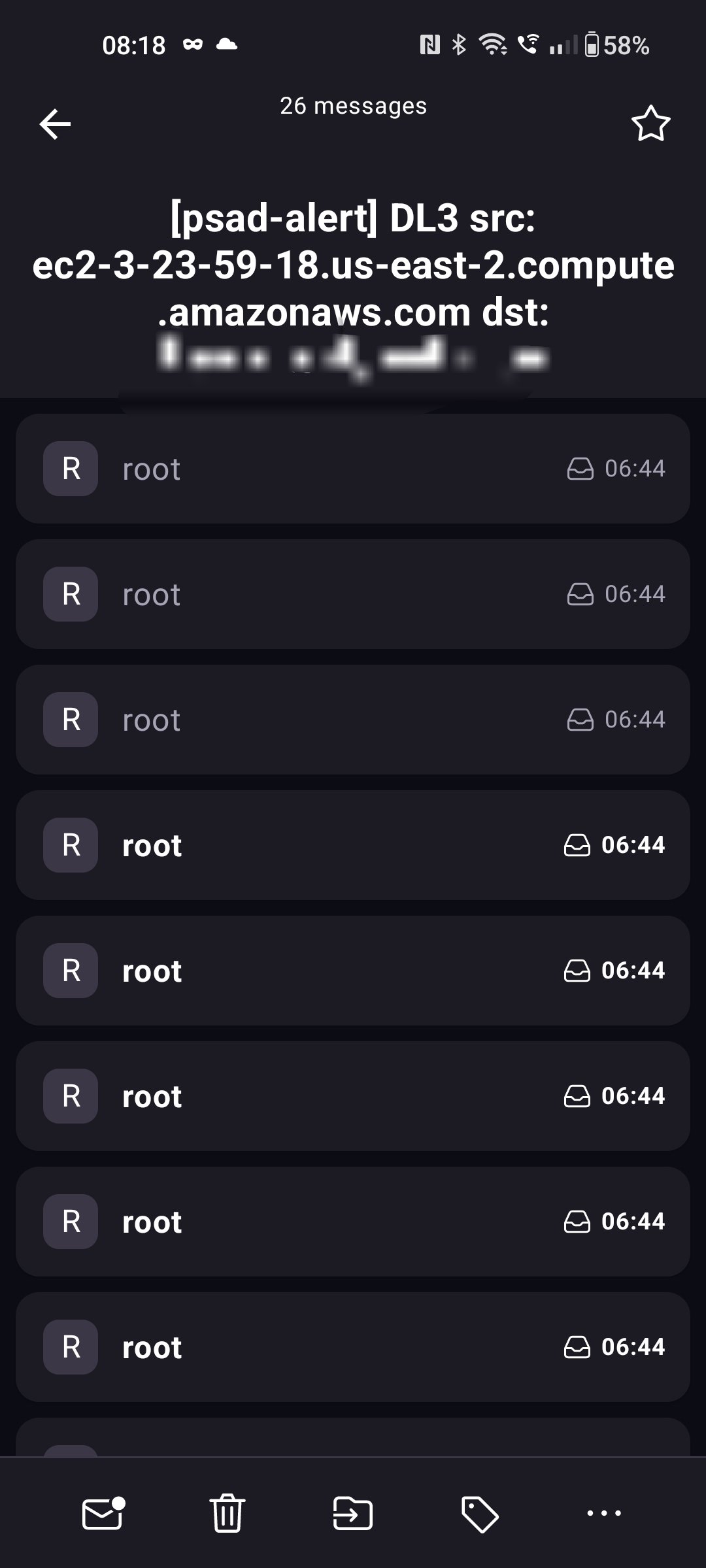Tap the back arrow icon

tap(55, 124)
